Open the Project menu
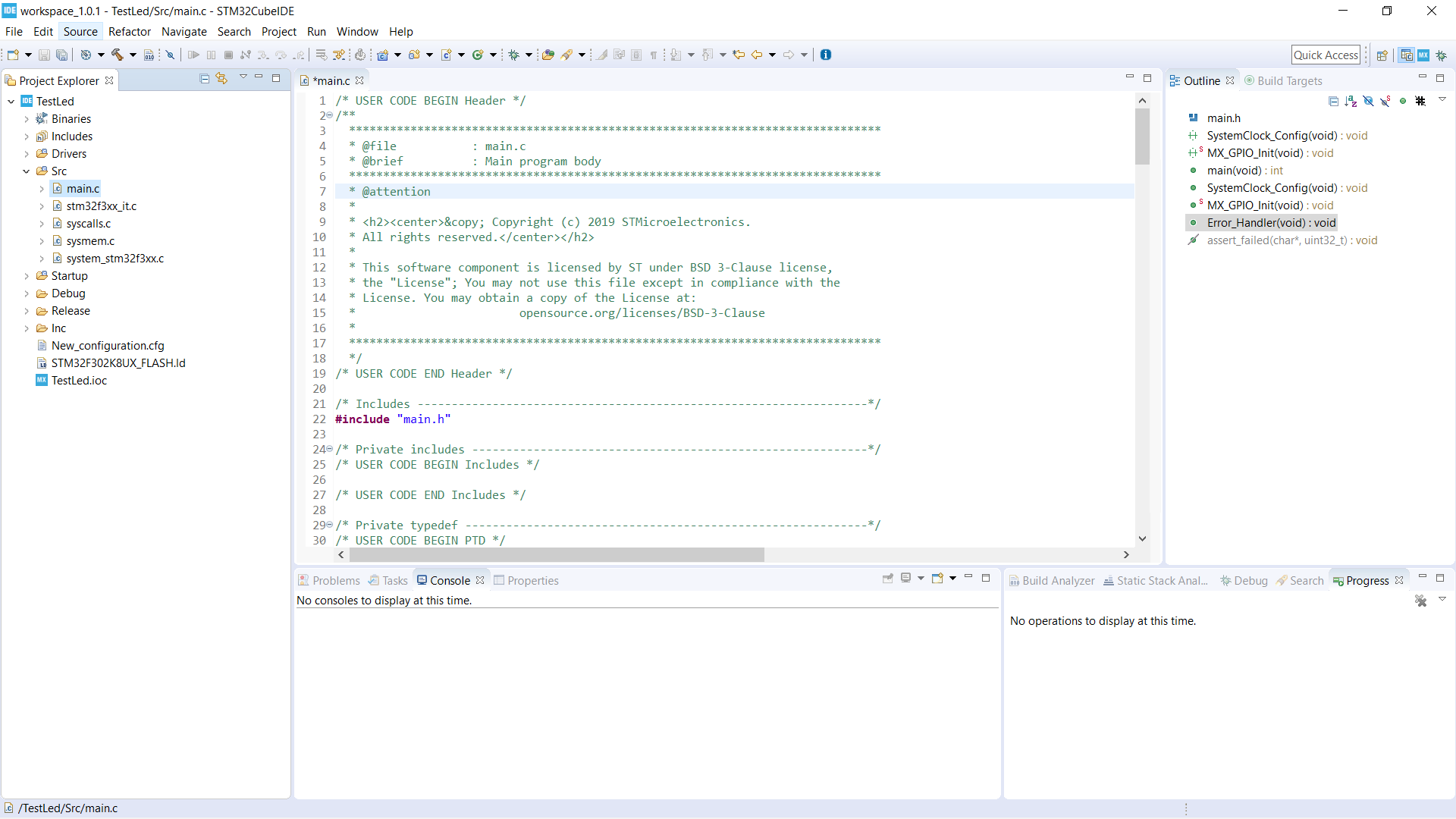 279,31
